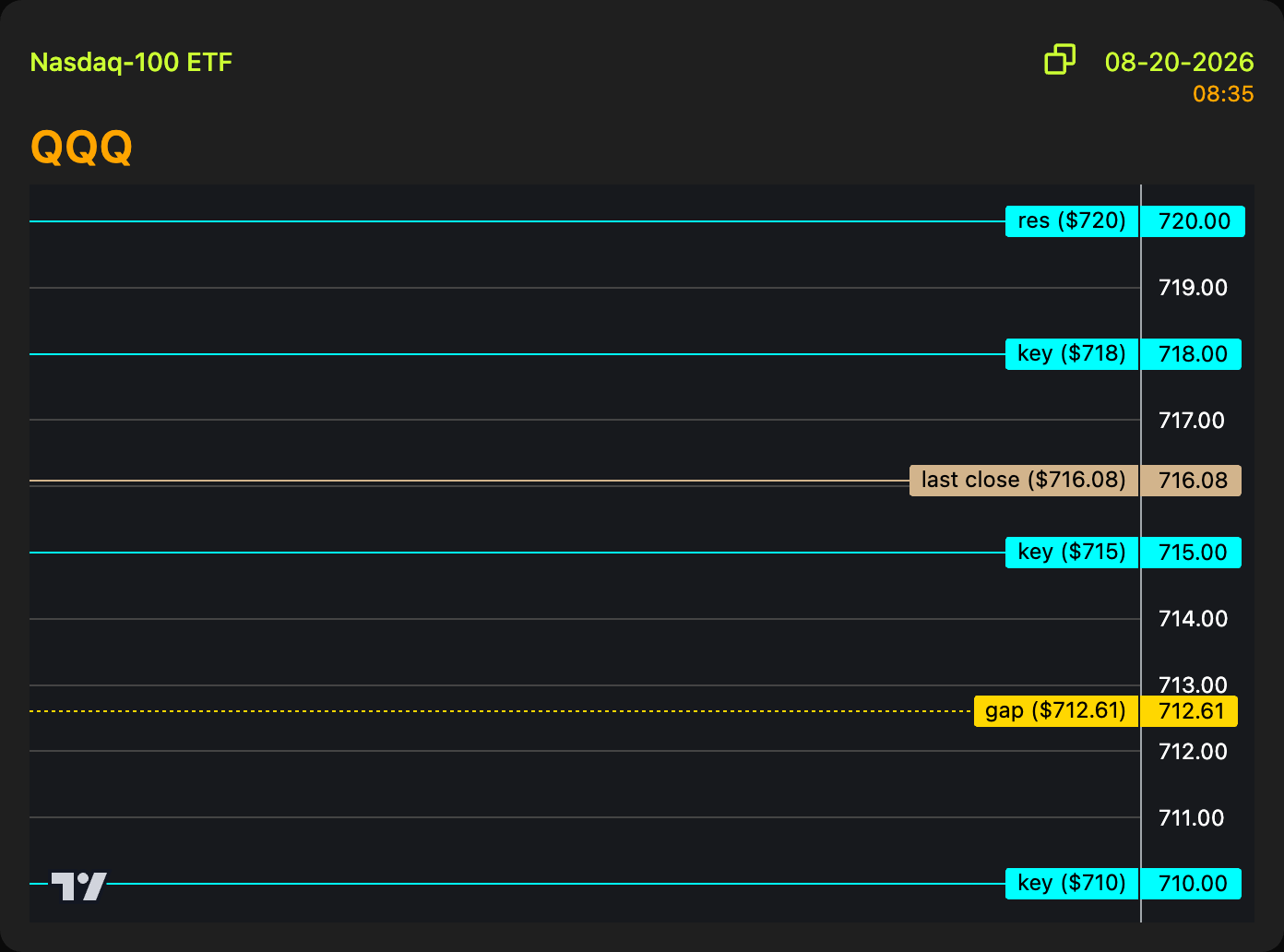
Task: Click the 712.61 price axis tag
Action: [x=1190, y=711]
